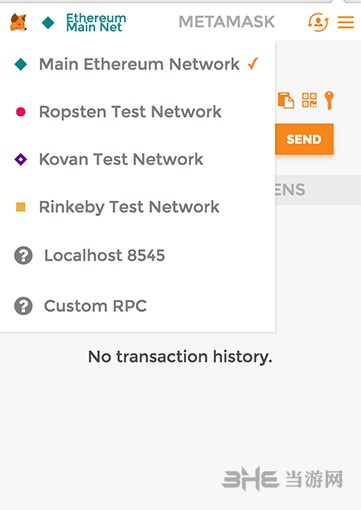Click the yellow square Rinkeby icon
The height and width of the screenshot is (510, 361).
pyautogui.click(x=21, y=207)
